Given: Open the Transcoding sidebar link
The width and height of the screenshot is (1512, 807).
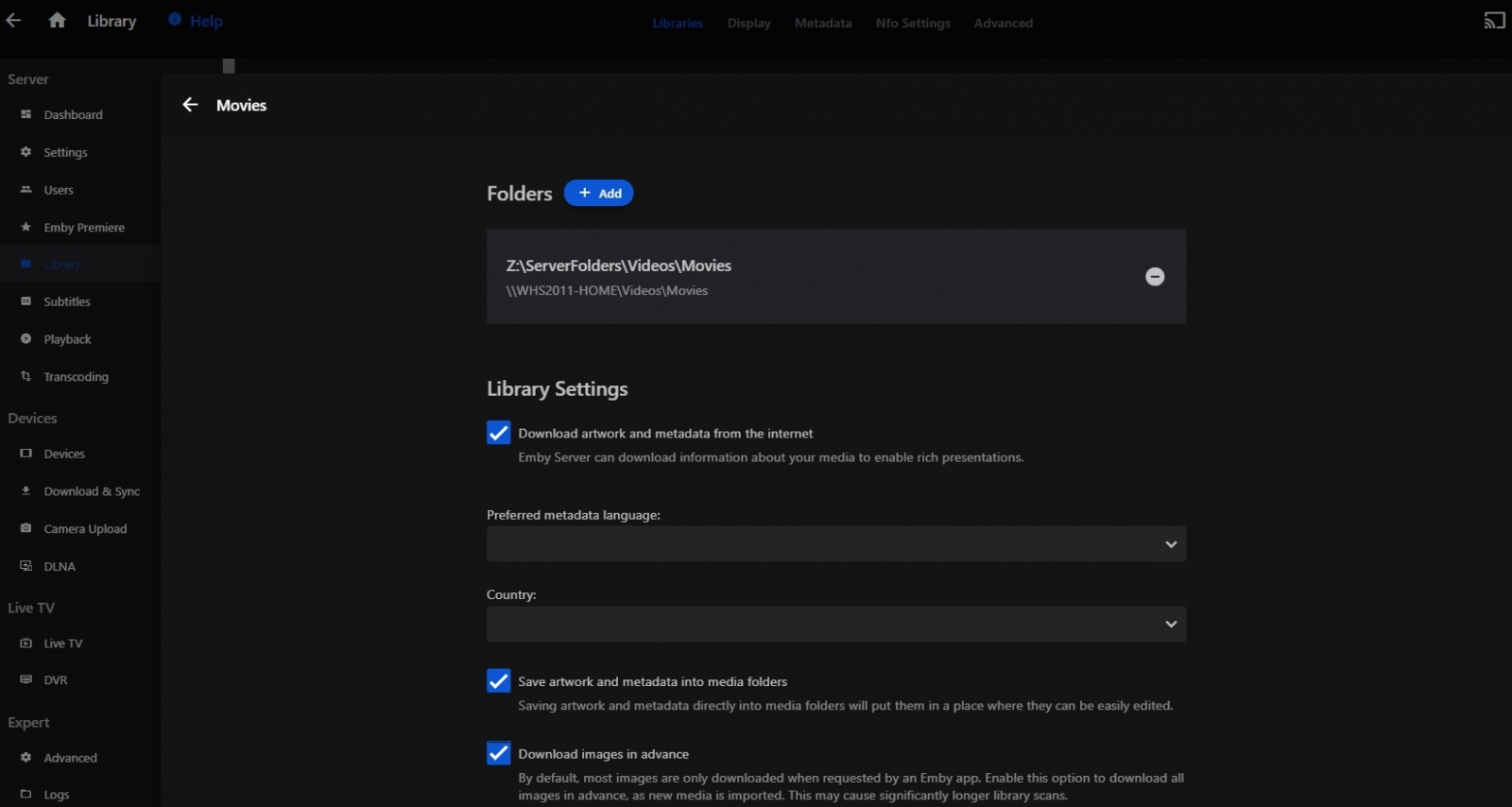Looking at the screenshot, I should 77,377.
